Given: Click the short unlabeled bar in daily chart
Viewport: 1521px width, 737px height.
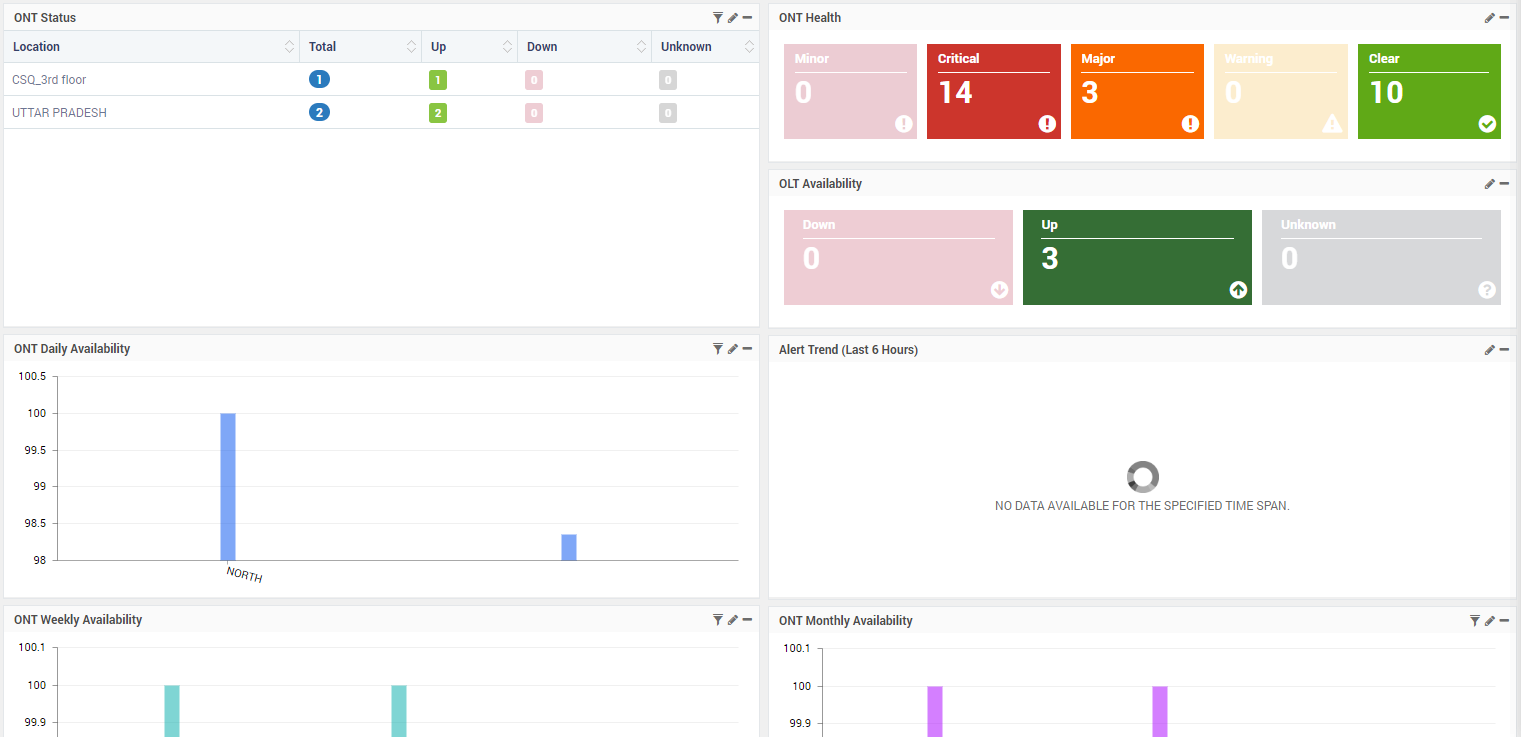Looking at the screenshot, I should [569, 547].
